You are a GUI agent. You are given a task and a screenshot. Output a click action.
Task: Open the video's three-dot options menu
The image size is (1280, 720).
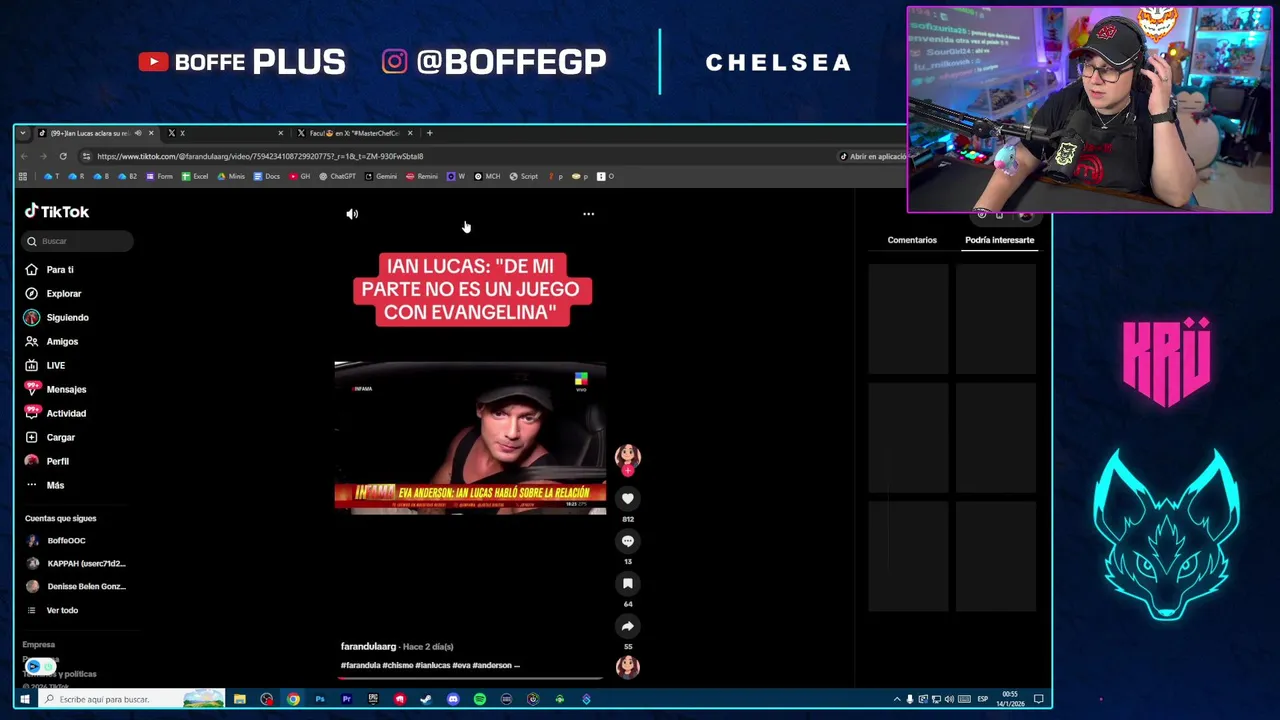point(588,214)
